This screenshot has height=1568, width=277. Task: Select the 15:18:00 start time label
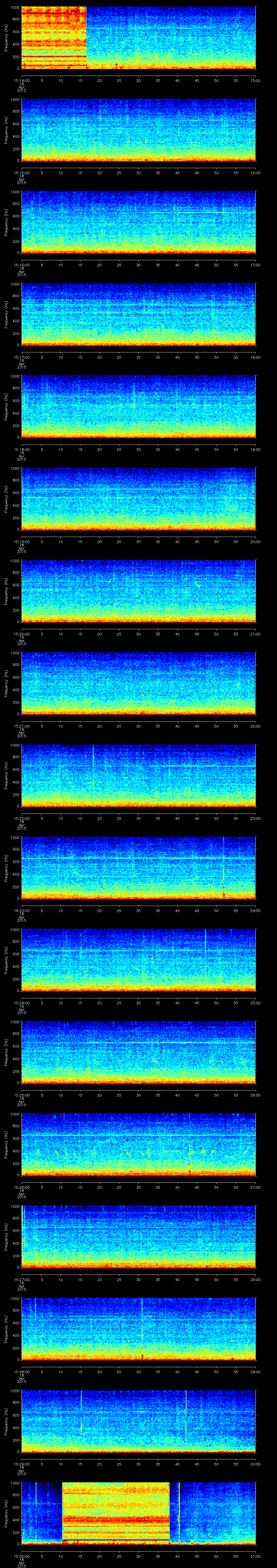click(21, 449)
